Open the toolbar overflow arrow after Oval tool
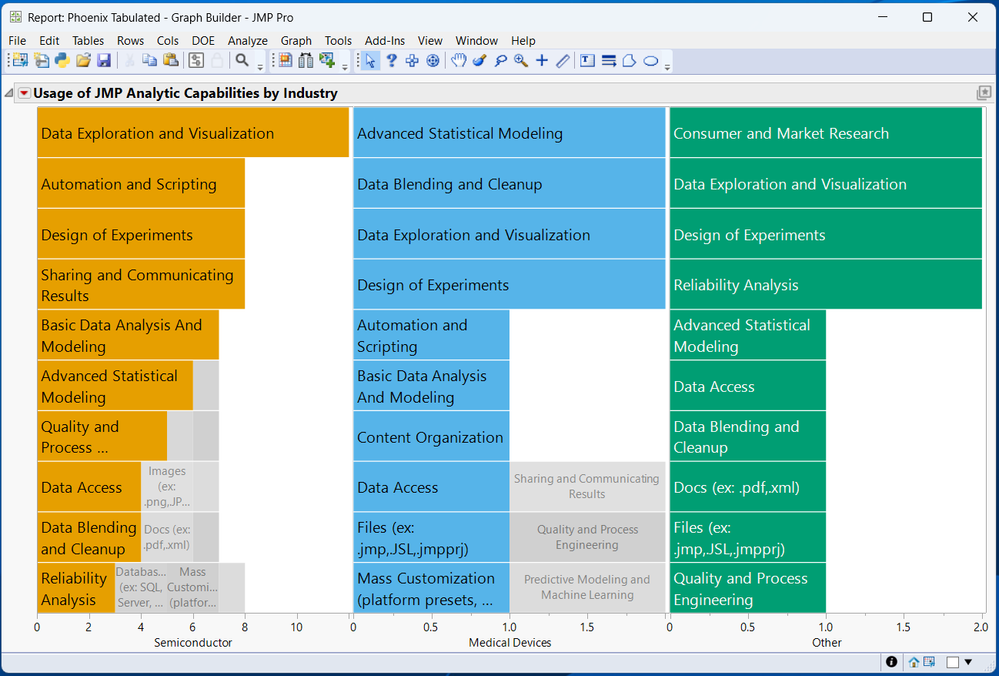 point(667,66)
